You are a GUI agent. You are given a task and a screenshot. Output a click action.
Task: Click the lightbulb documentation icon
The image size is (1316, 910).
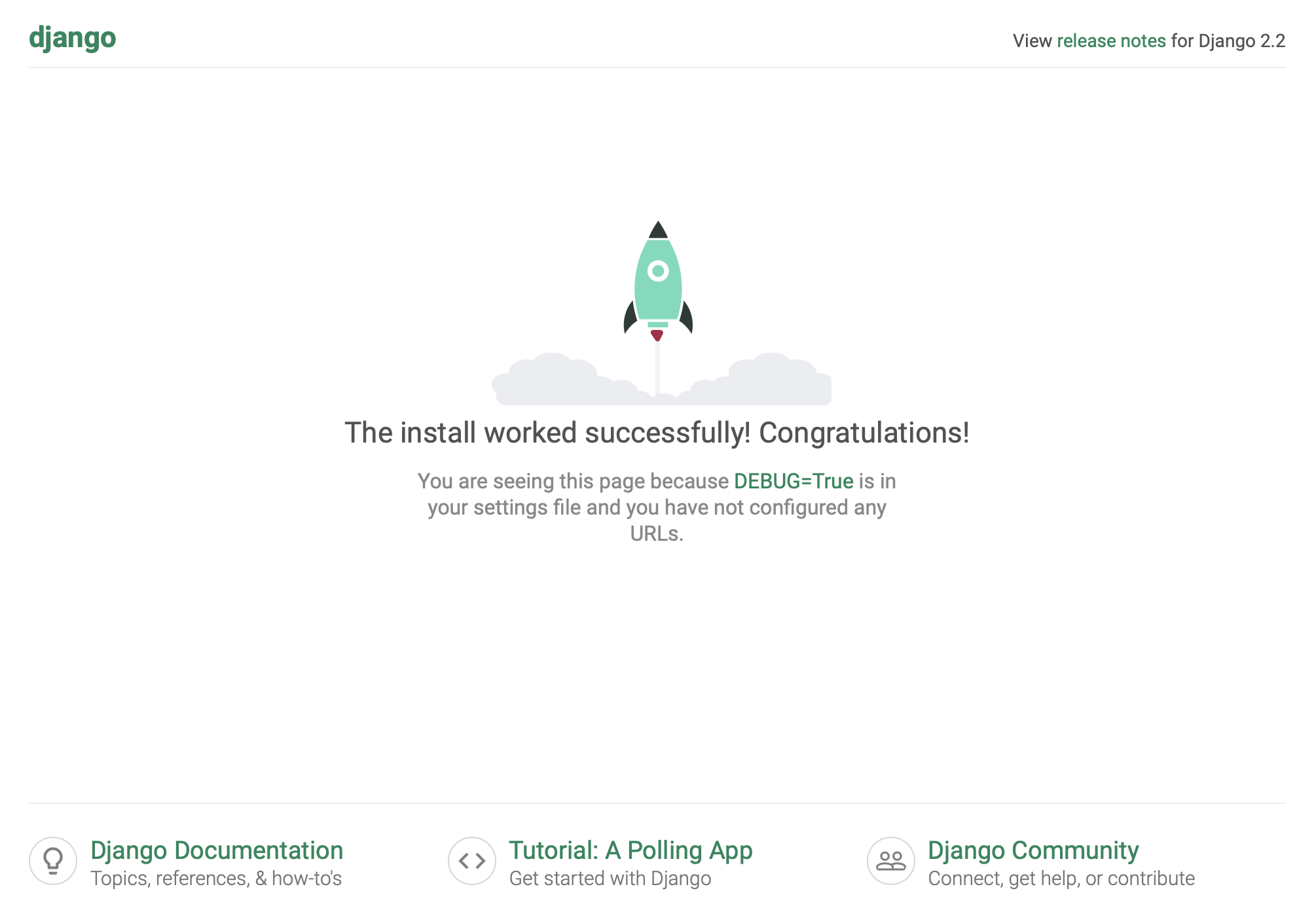coord(53,861)
